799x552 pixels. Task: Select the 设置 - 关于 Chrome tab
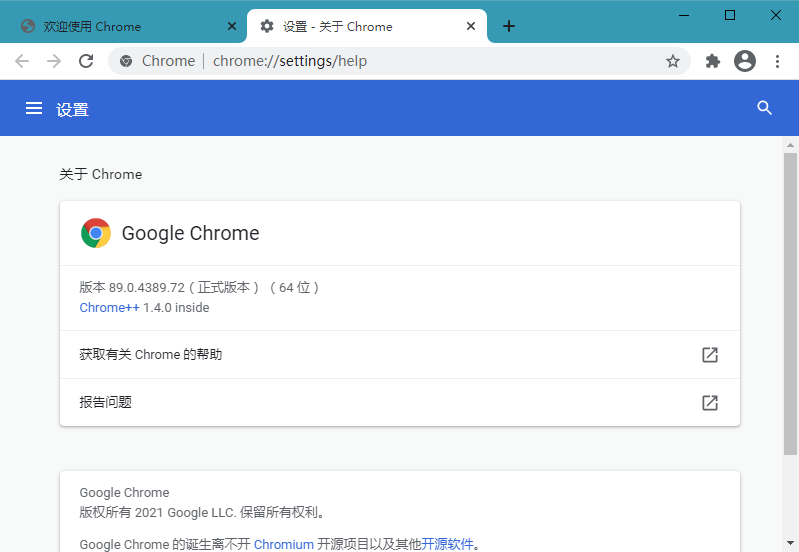[x=350, y=26]
